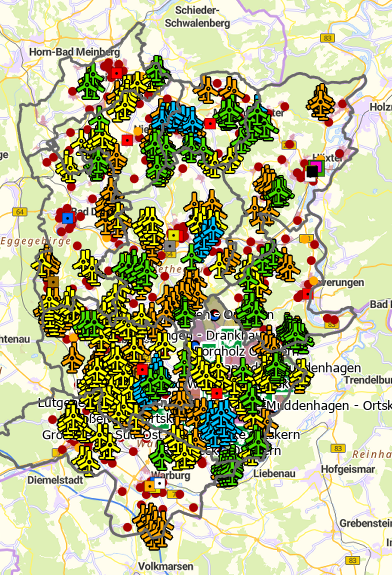Image resolution: width=392 pixels, height=575 pixels.
Task: Click road shield 83 in the upper right
Action: tap(327, 38)
